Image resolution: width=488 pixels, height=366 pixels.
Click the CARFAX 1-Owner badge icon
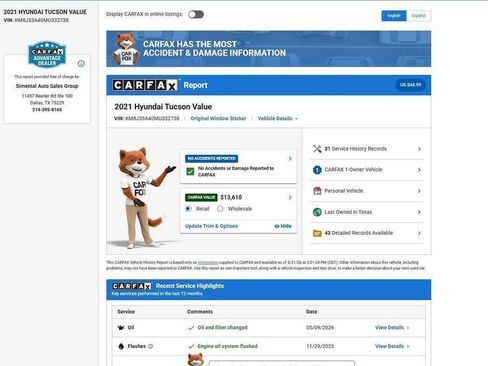[317, 170]
